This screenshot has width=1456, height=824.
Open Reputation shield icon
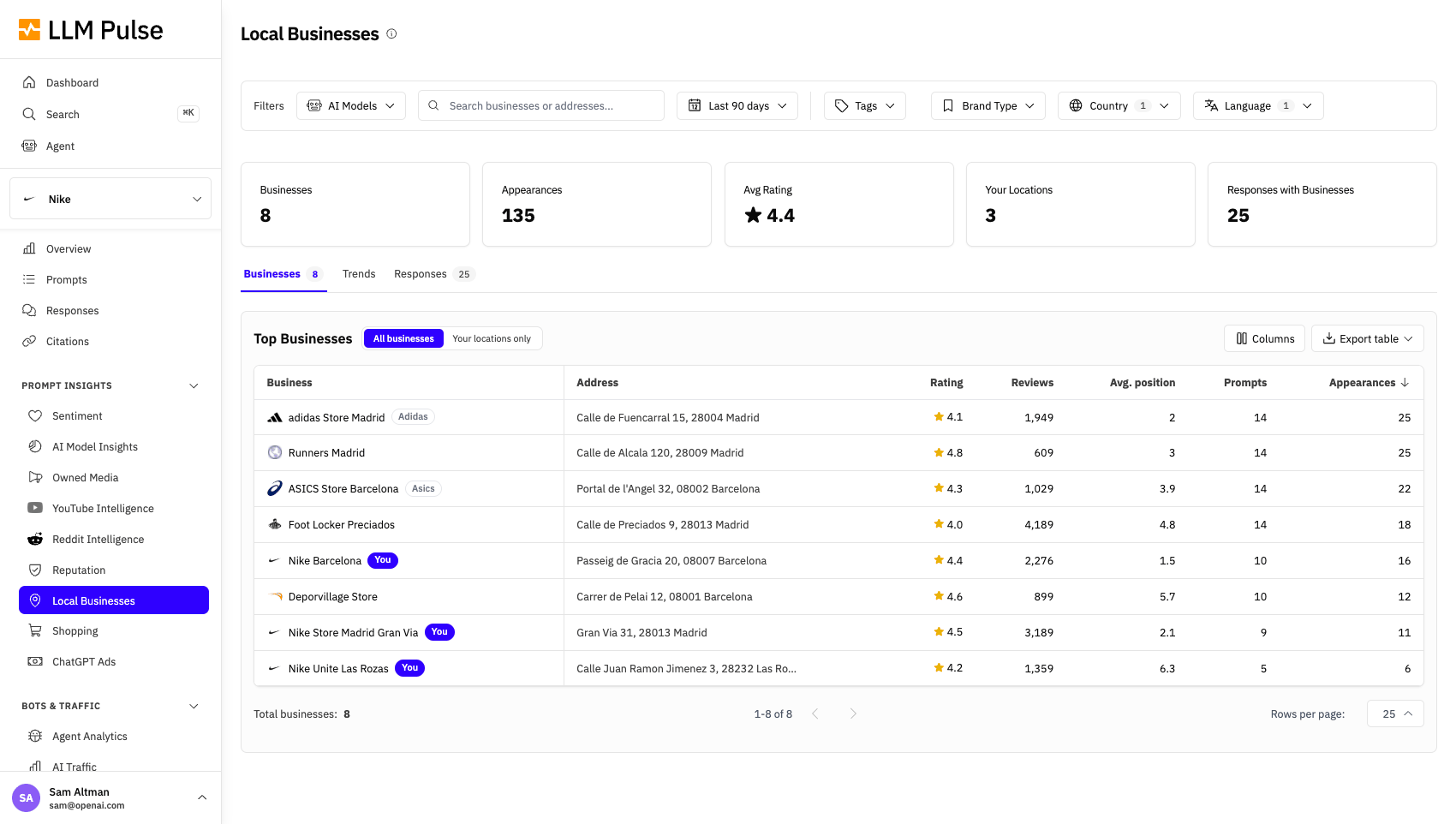[35, 570]
